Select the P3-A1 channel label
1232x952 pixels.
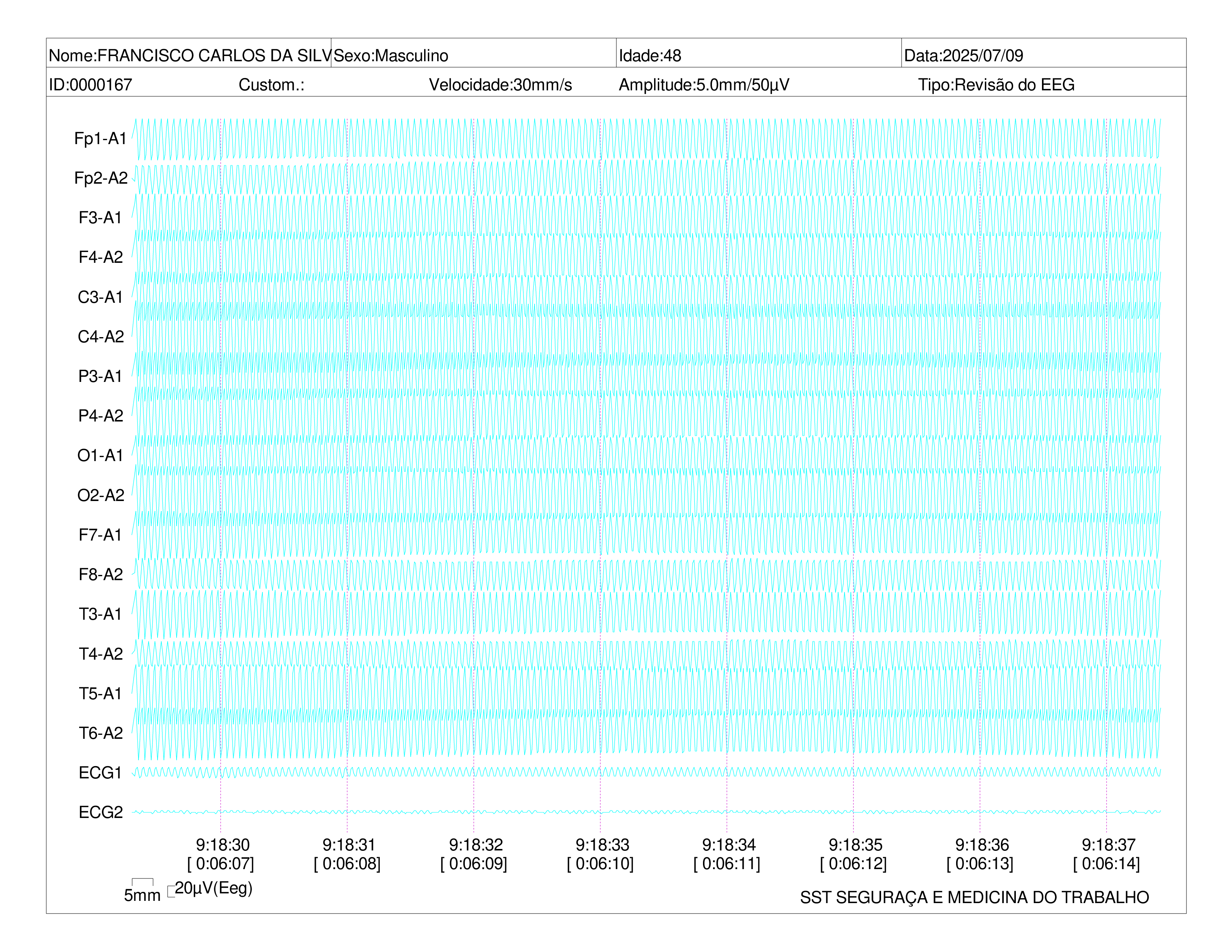tap(100, 376)
